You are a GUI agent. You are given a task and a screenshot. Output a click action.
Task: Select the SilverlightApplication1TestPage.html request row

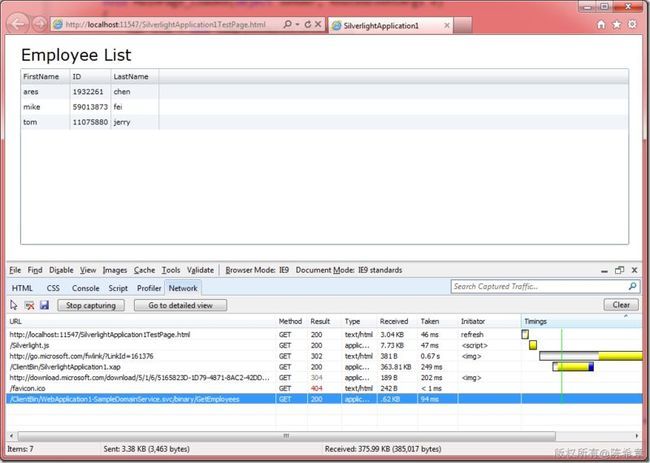(324, 335)
